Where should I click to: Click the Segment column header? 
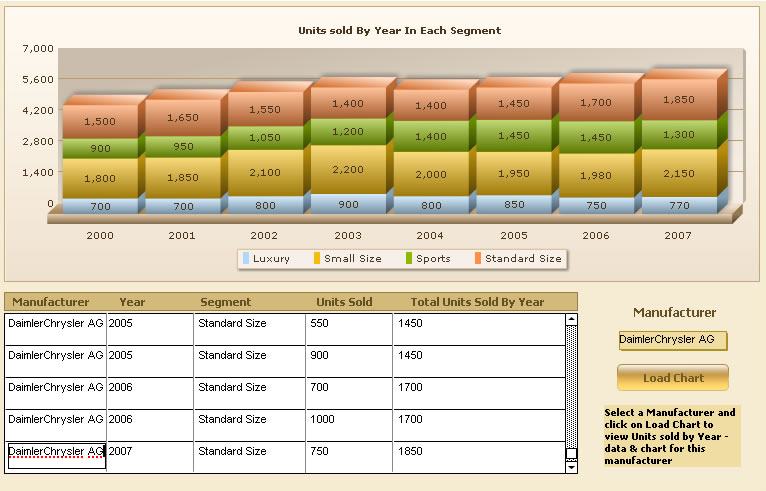coord(226,302)
